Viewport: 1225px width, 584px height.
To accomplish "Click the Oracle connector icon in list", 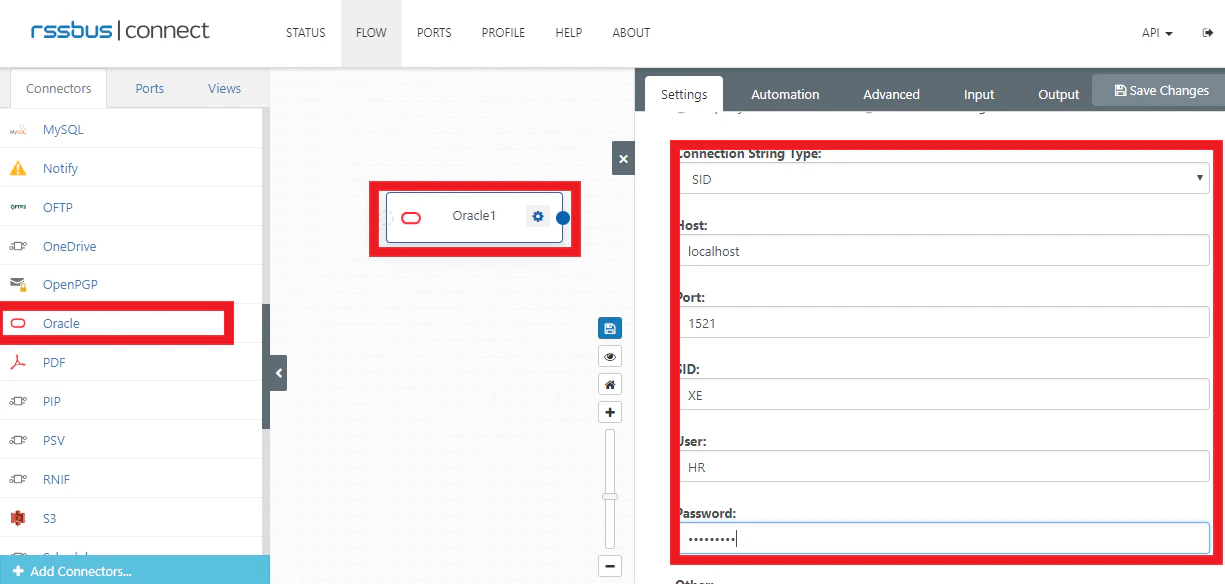I will (18, 323).
